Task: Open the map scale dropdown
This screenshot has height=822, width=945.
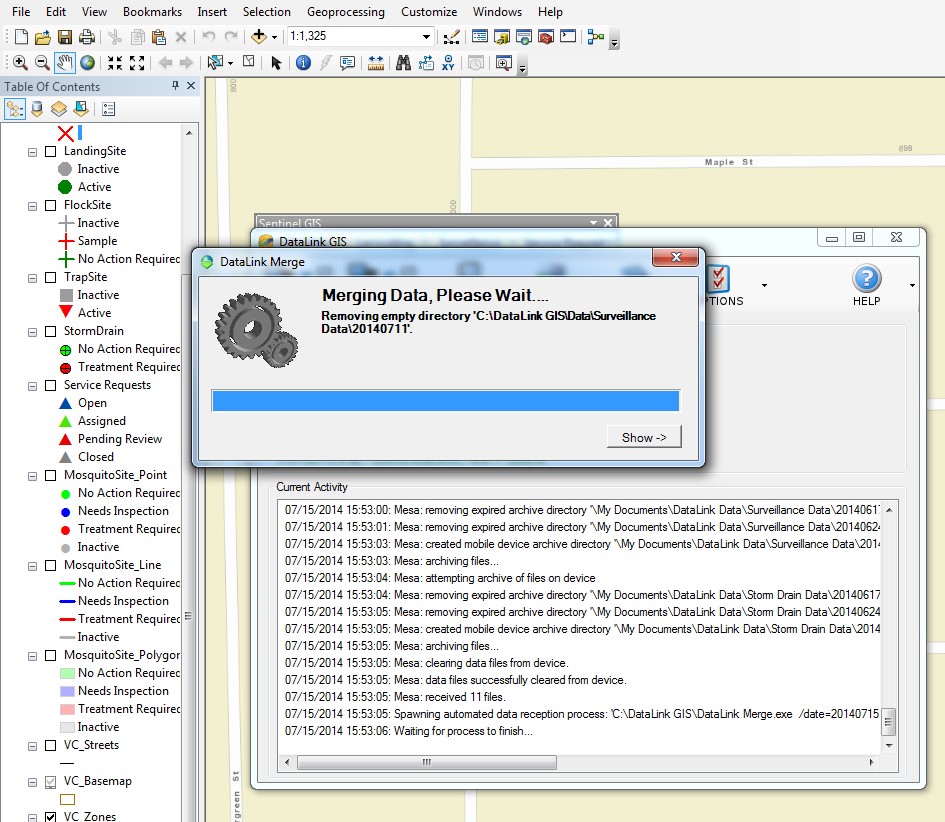Action: 426,37
